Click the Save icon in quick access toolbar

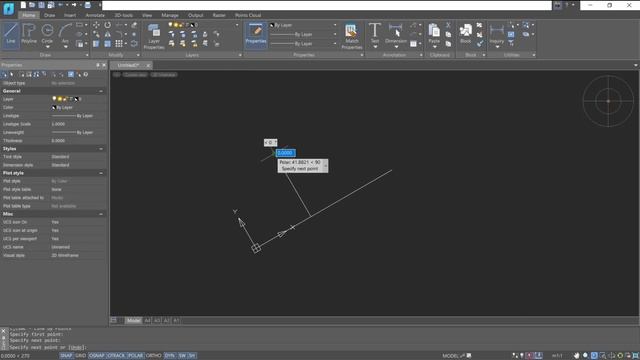41,5
